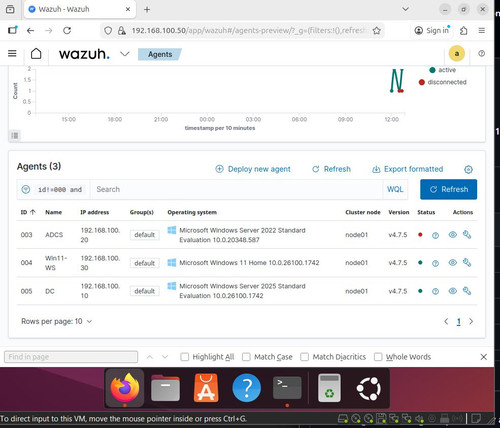Click the Find in page field
This screenshot has height=428, width=500.
(x=71, y=357)
